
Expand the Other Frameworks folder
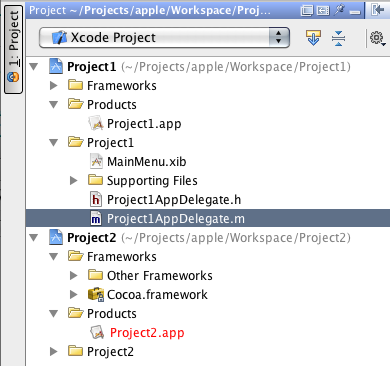pos(74,276)
